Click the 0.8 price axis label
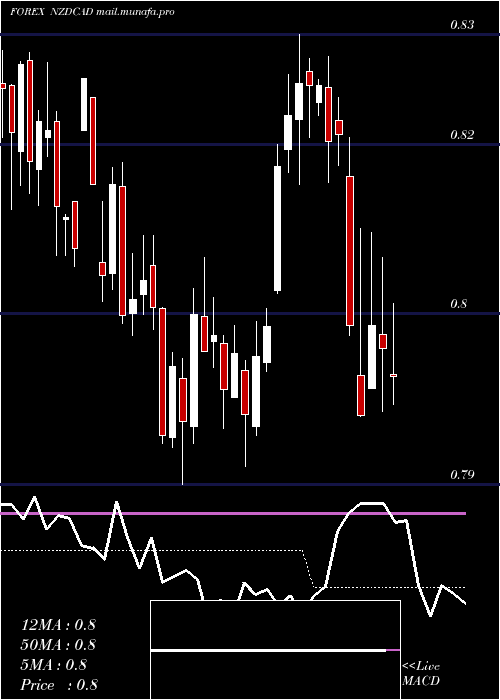Viewport: 500px width, 700px height. pos(458,304)
